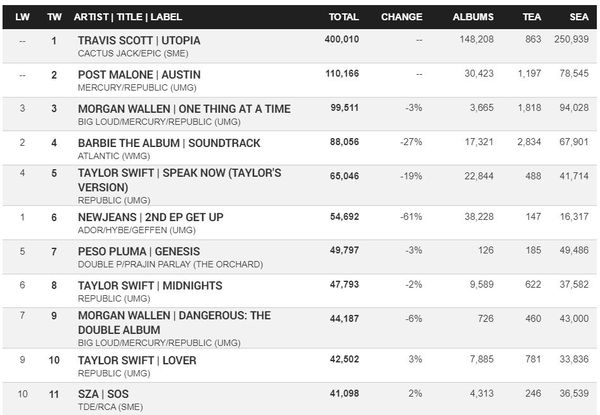Click the TEA column header
The image size is (600, 415).
(532, 17)
